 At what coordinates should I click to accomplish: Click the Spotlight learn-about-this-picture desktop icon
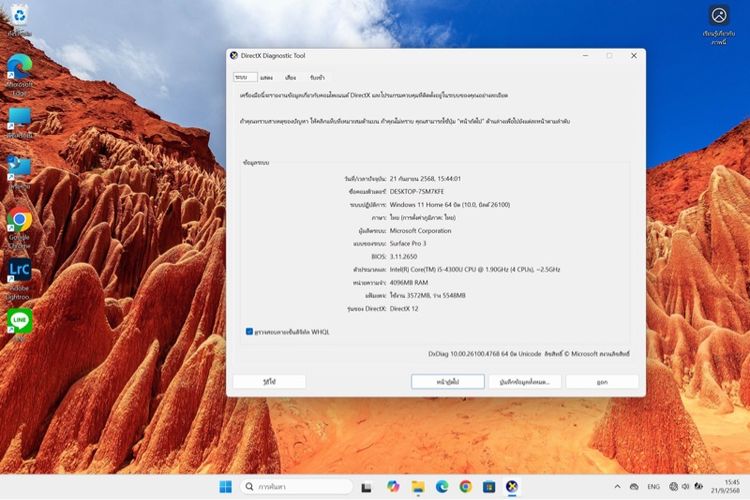pos(719,24)
